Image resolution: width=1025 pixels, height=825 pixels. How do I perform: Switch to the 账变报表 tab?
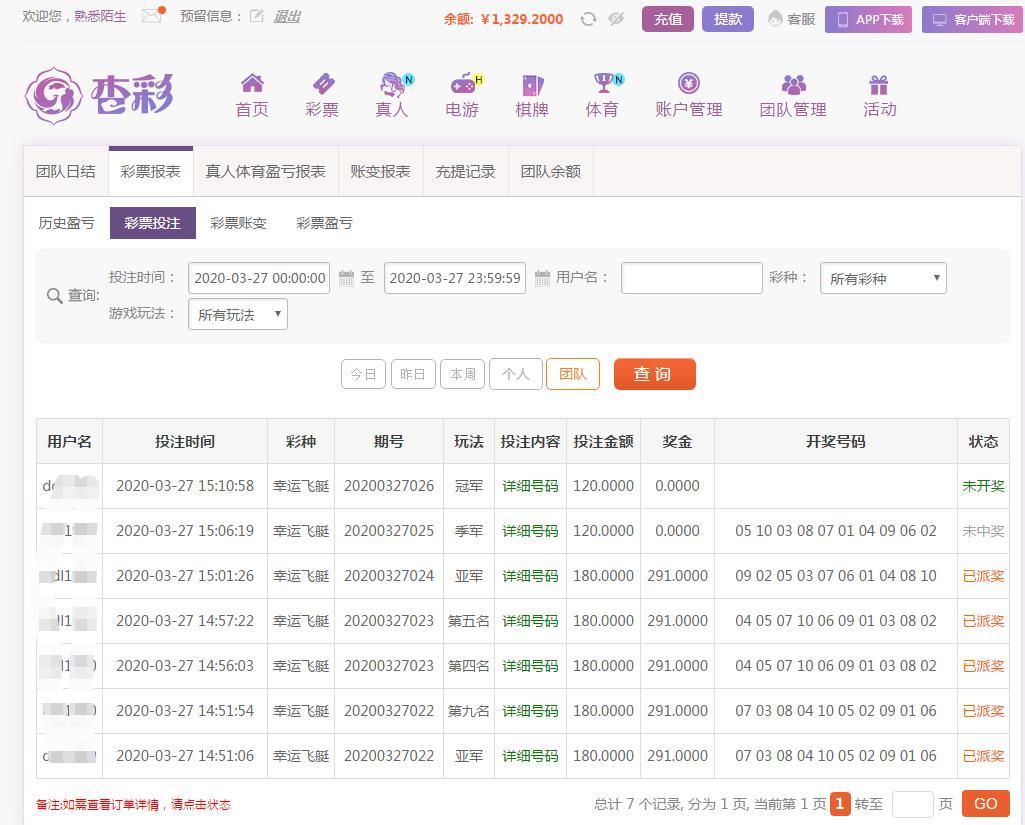click(380, 171)
